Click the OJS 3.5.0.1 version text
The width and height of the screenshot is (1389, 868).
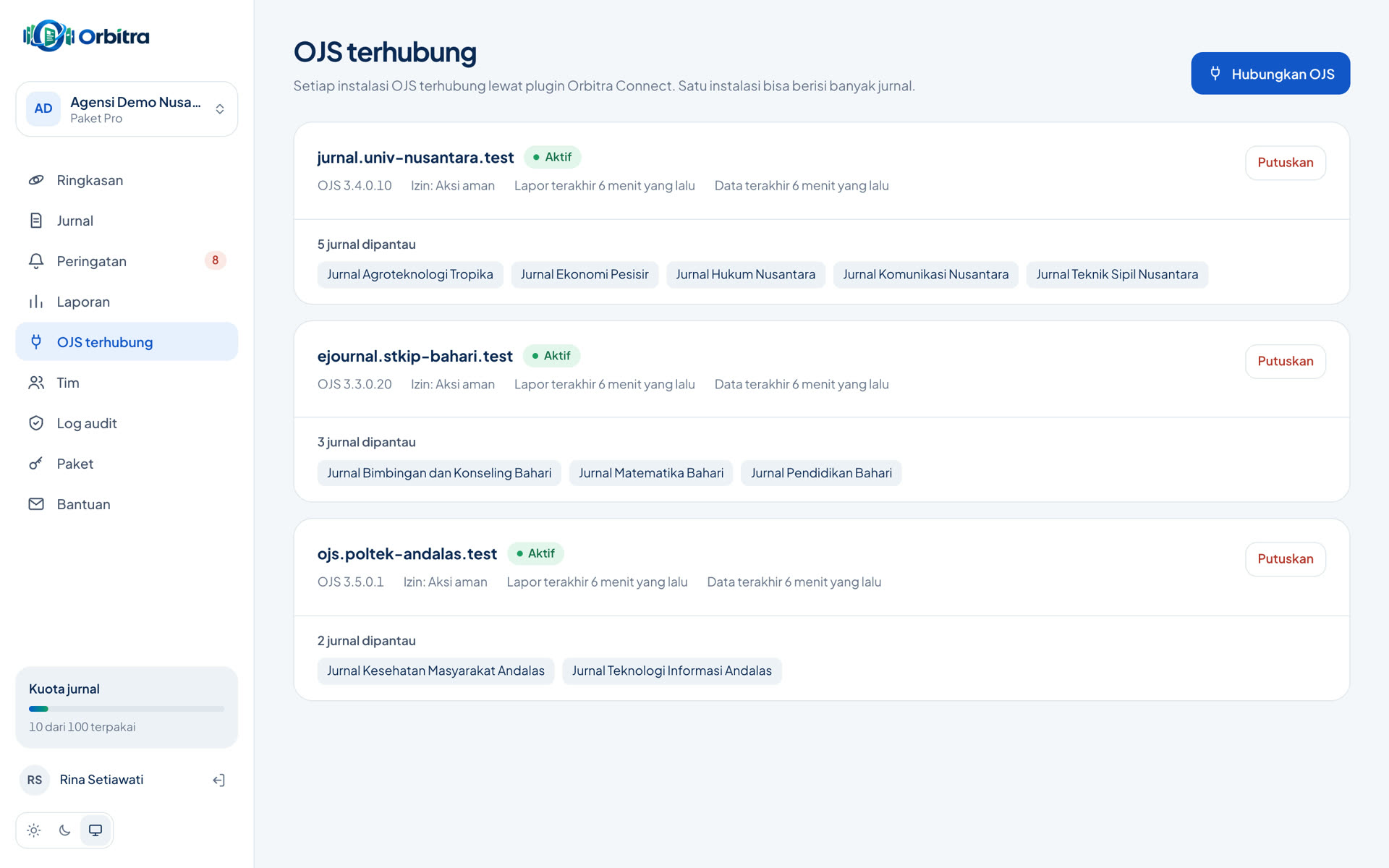(x=350, y=582)
